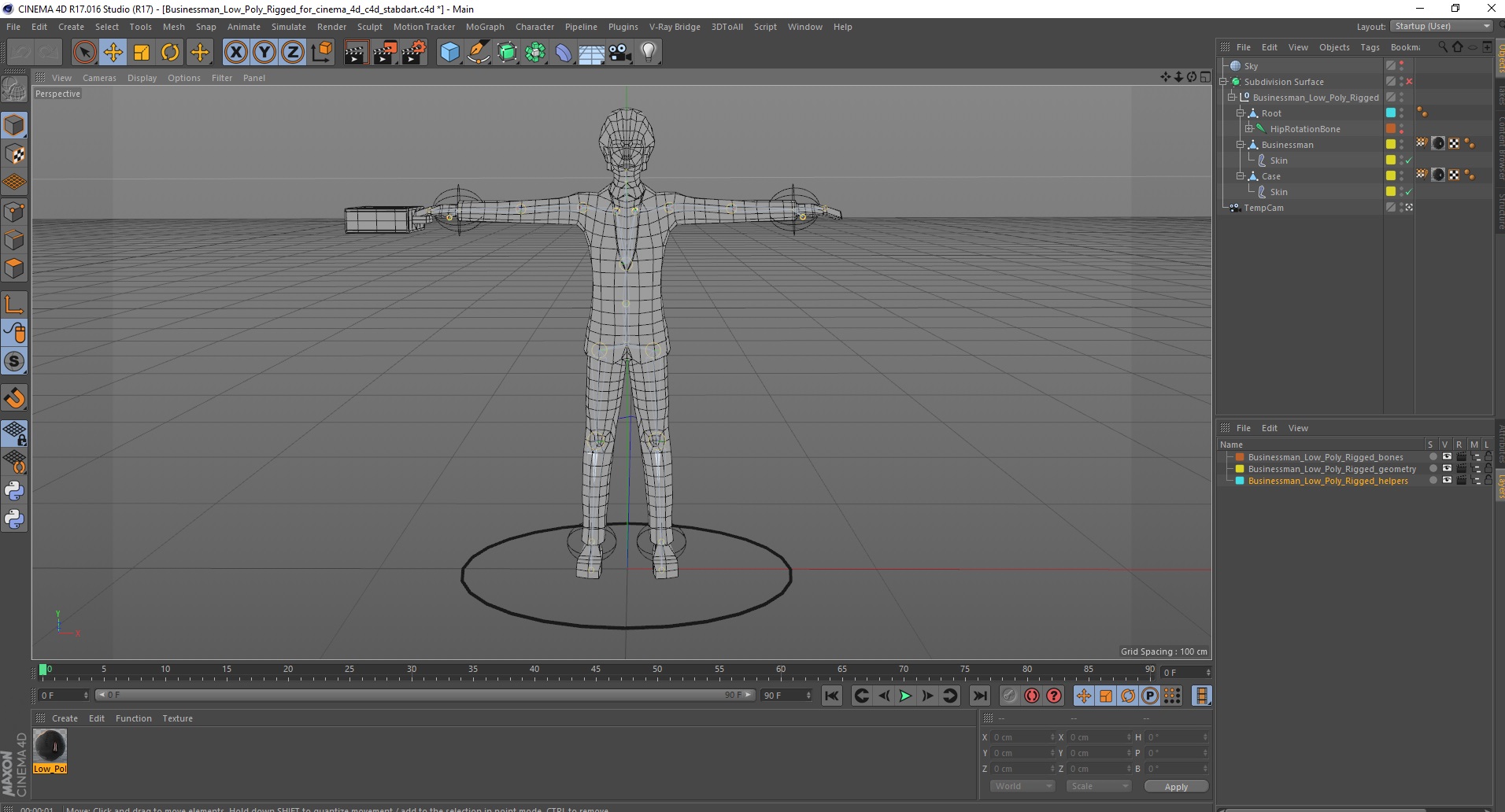
Task: Play the animation forwards
Action: [x=905, y=696]
